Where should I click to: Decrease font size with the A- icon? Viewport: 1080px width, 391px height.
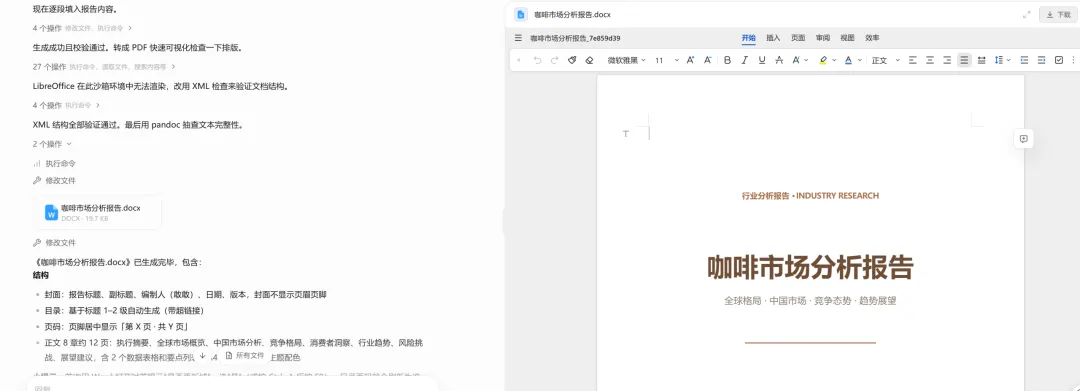707,61
